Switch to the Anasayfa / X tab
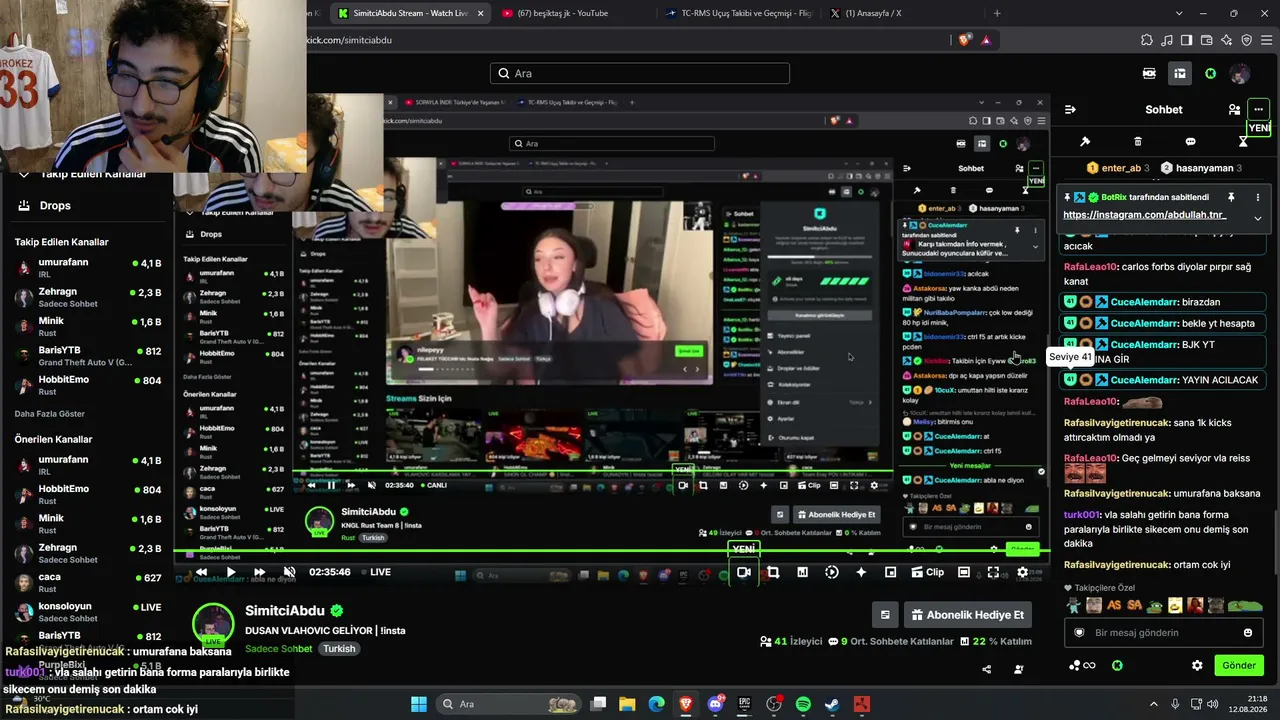This screenshot has width=1280, height=720. click(x=900, y=13)
